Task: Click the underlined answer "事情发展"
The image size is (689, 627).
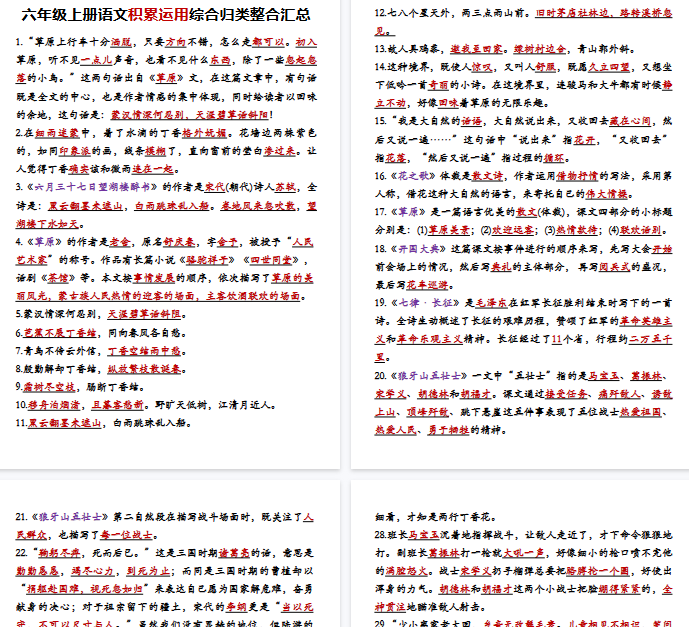Action: point(154,278)
